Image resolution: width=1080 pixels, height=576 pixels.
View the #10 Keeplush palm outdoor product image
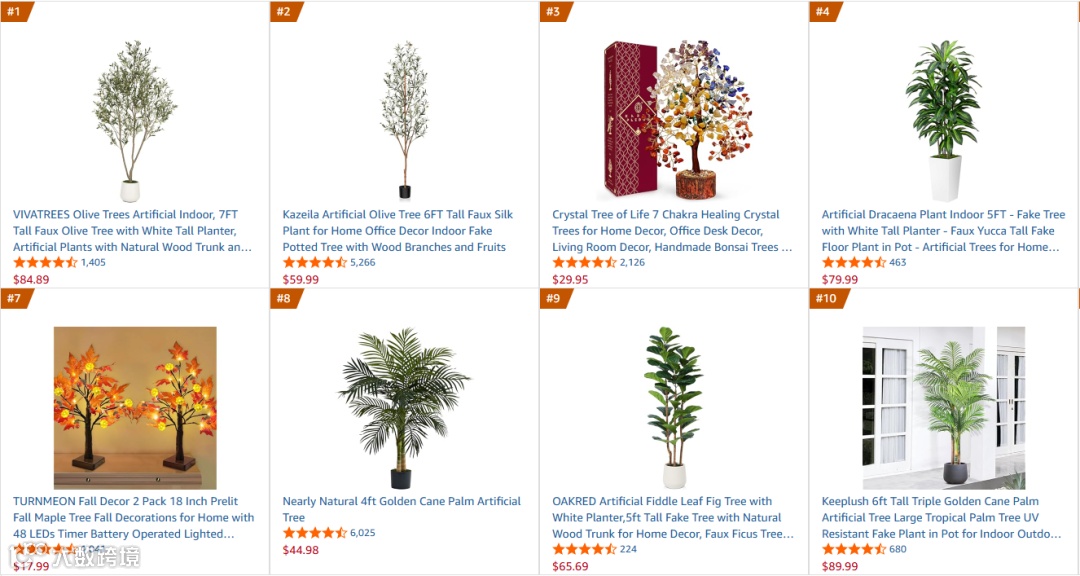944,408
